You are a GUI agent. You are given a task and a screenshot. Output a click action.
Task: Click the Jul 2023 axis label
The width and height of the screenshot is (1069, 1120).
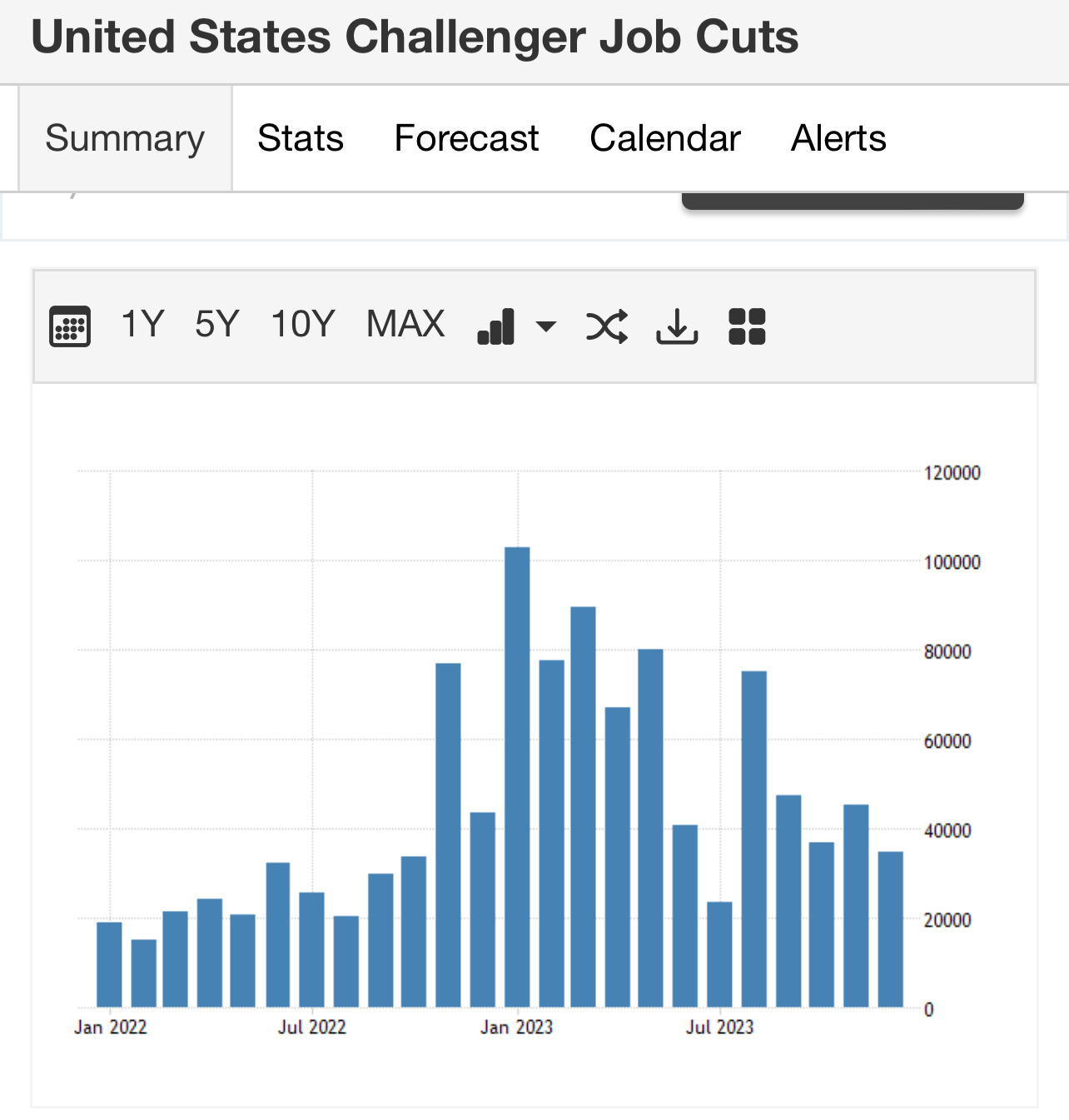click(719, 1028)
